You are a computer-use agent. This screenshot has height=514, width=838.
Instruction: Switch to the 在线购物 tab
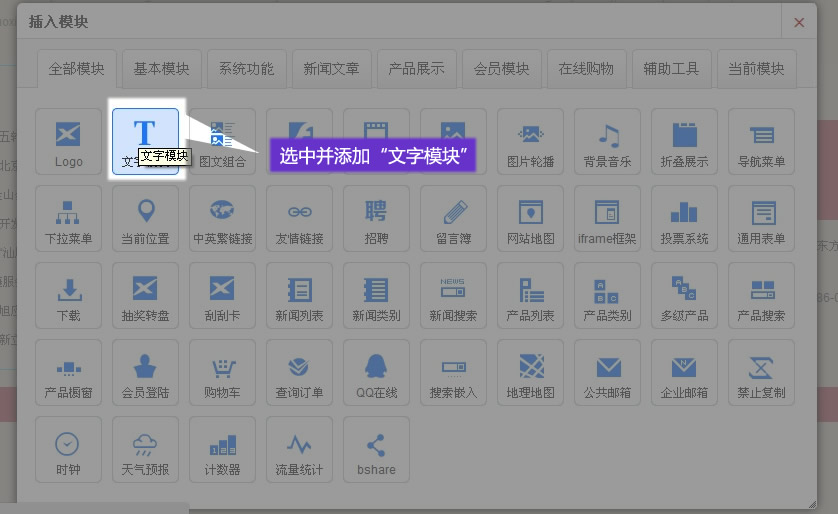click(x=586, y=69)
